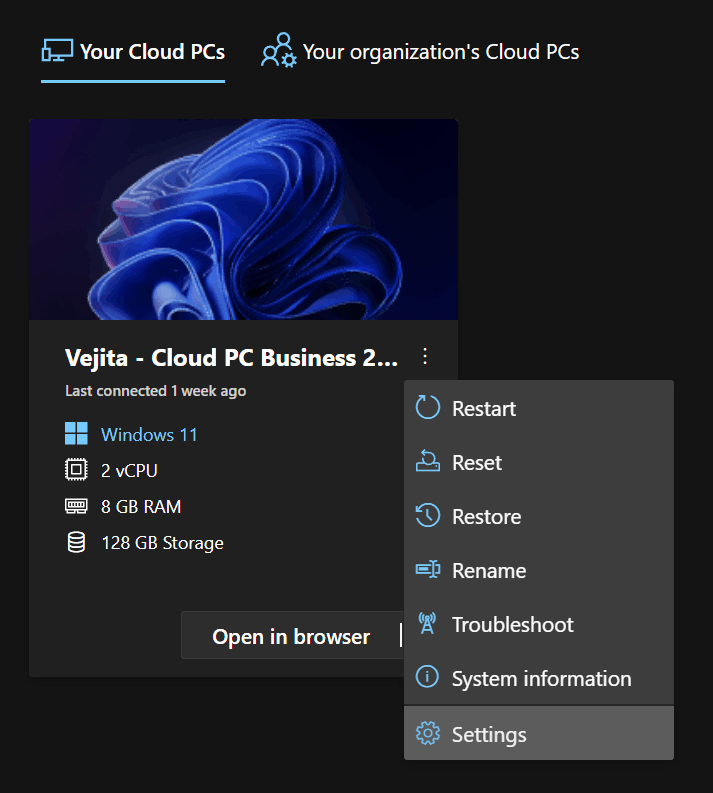713x793 pixels.
Task: Click the Reset icon in the menu
Action: [428, 461]
